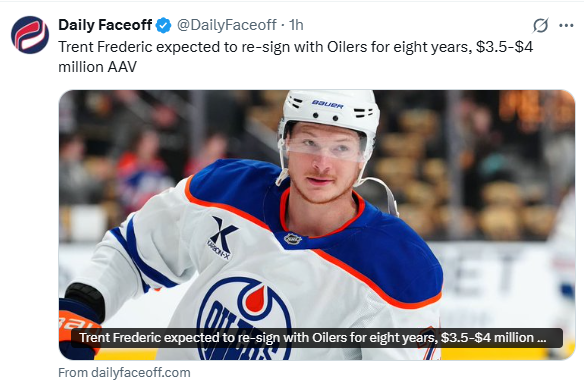Open the Daily Faceoff profile avatar
This screenshot has height=384, width=584.
click(30, 35)
